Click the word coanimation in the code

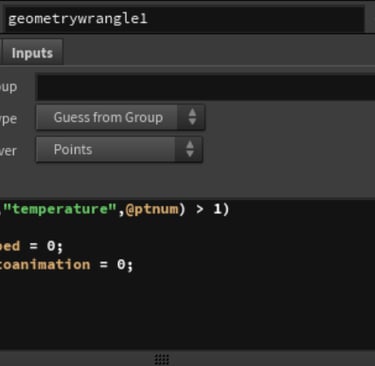(x=45, y=265)
